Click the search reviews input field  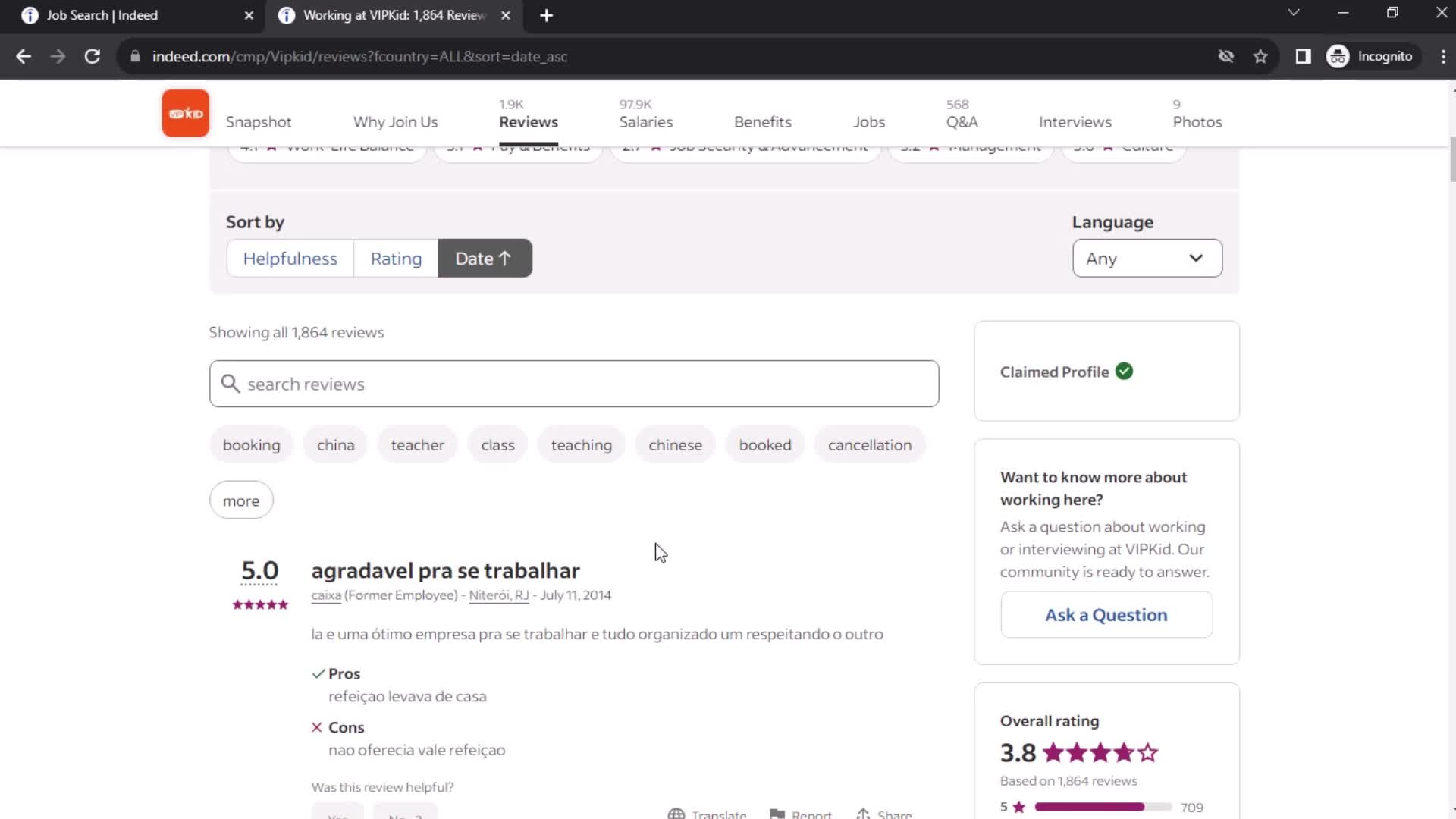574,384
